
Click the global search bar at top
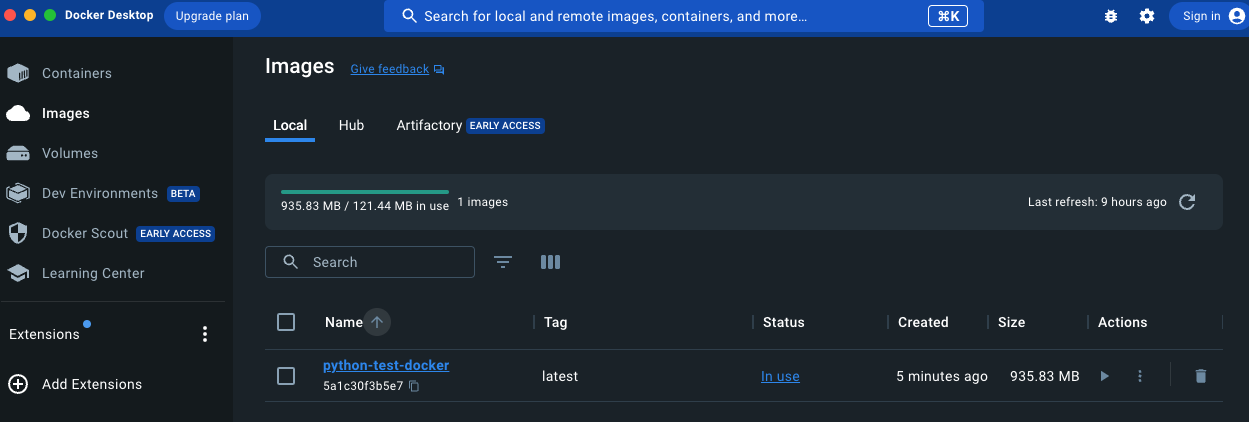coord(683,16)
